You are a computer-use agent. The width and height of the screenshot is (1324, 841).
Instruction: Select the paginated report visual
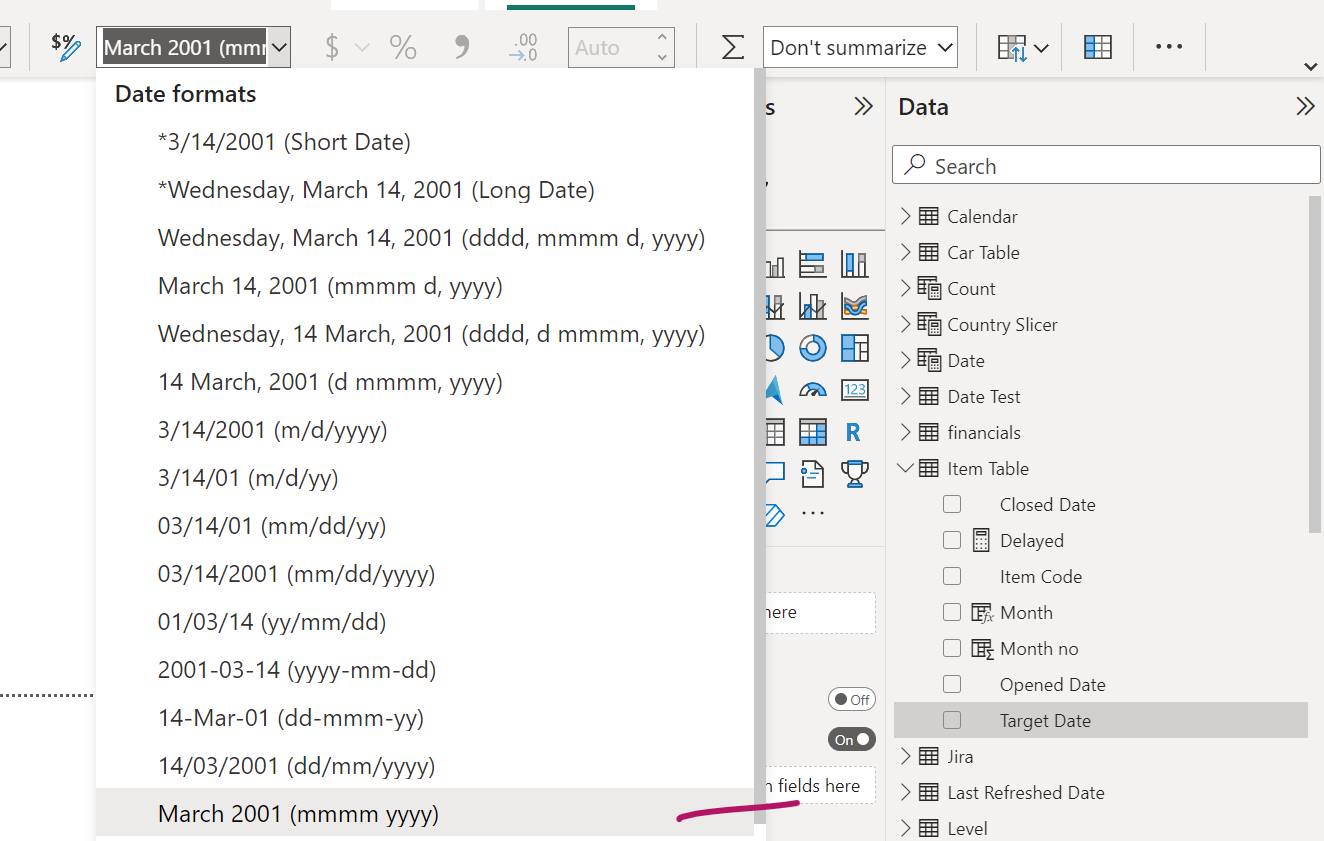(812, 473)
